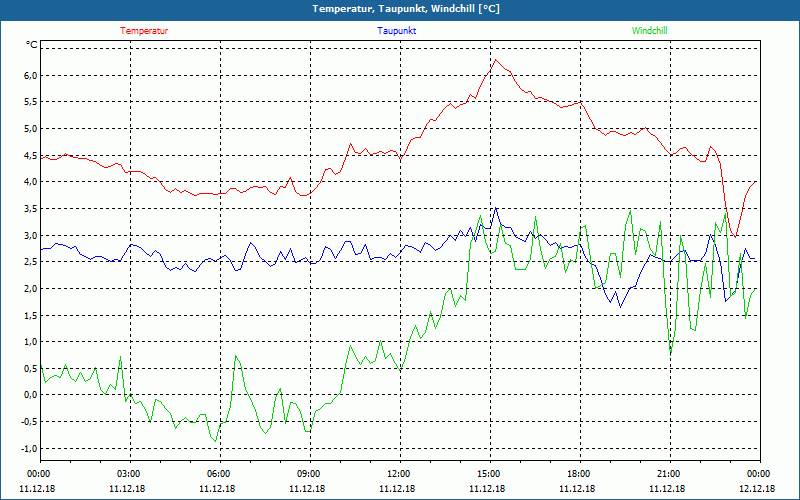Click the '-1,0' y-axis value

click(x=30, y=448)
